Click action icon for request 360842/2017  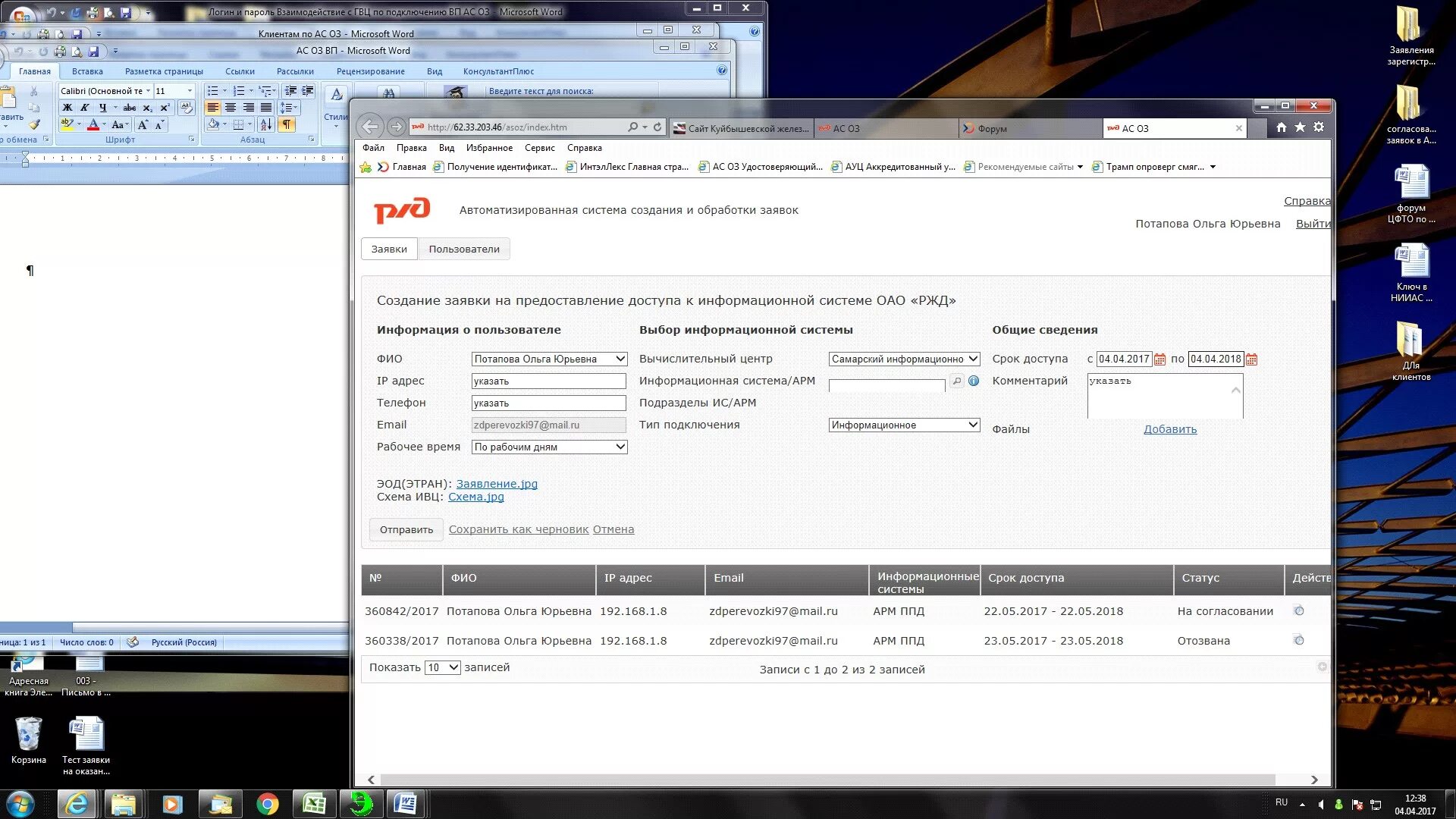click(x=1298, y=611)
